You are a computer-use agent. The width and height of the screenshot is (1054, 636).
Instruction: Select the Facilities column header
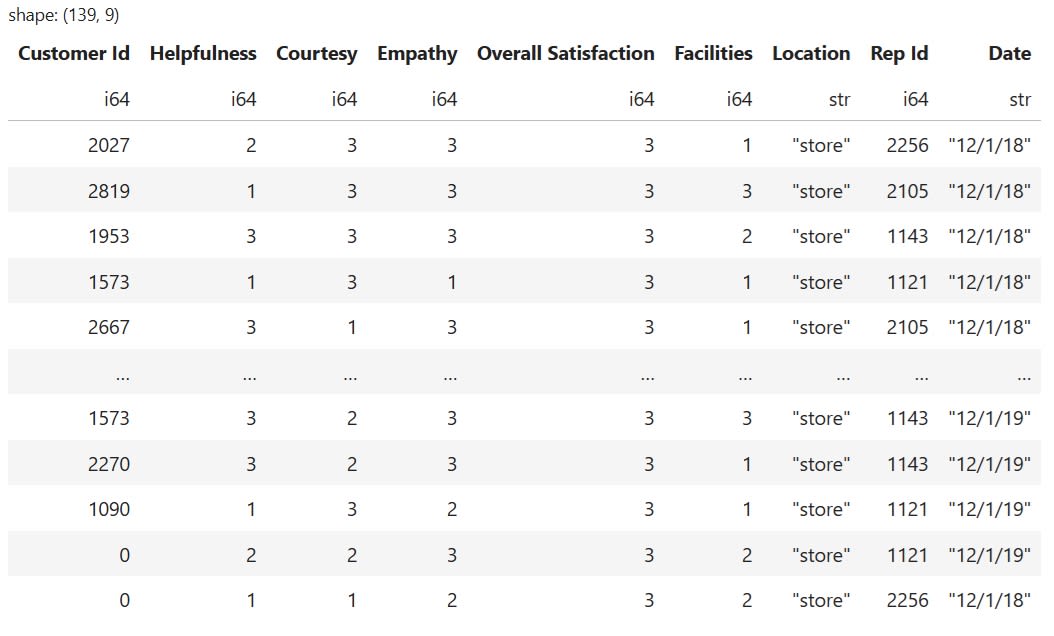[x=713, y=54]
